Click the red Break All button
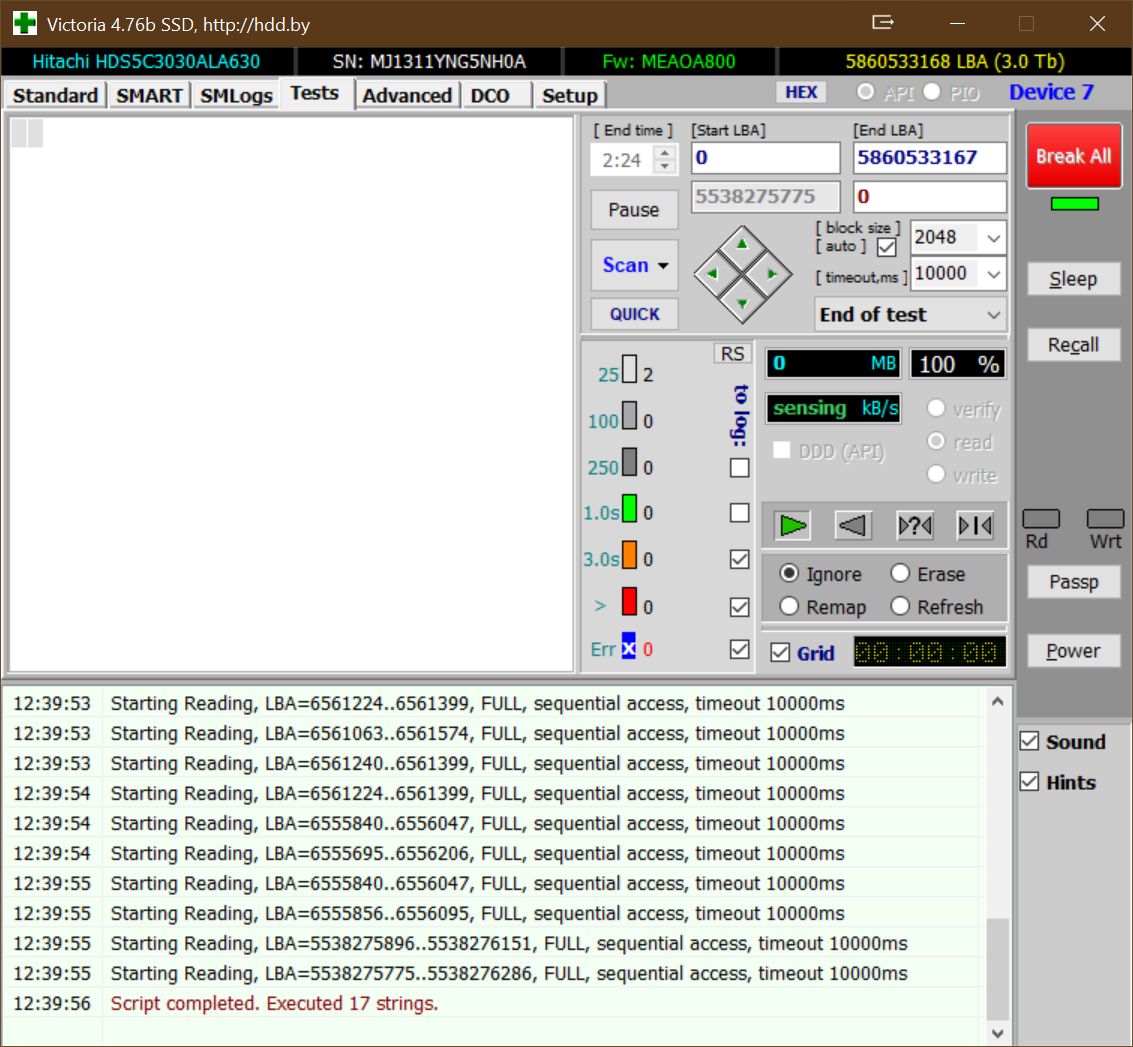The width and height of the screenshot is (1133, 1047). (x=1073, y=156)
